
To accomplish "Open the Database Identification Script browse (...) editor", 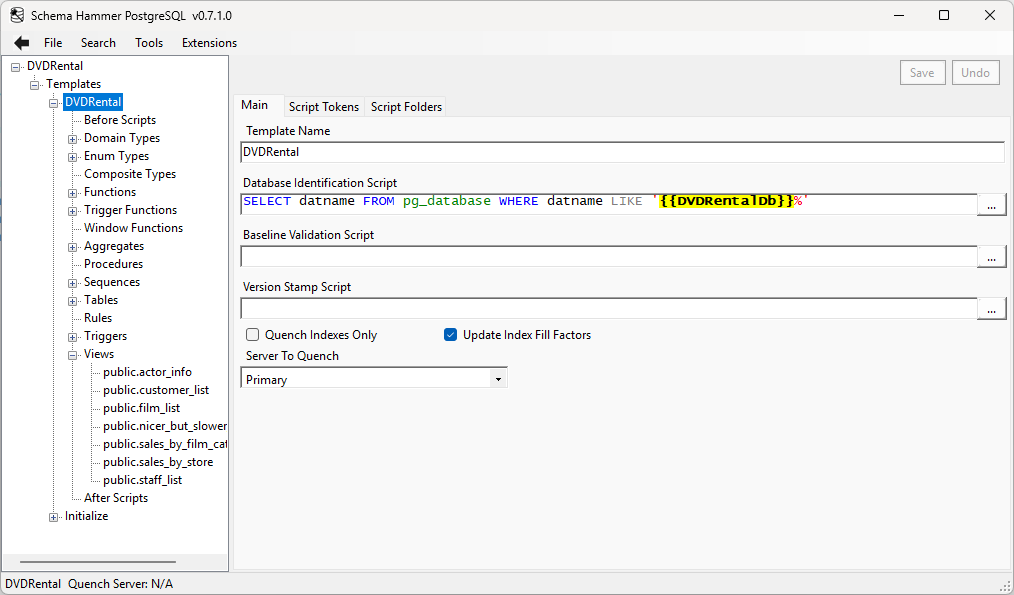I will coord(991,204).
